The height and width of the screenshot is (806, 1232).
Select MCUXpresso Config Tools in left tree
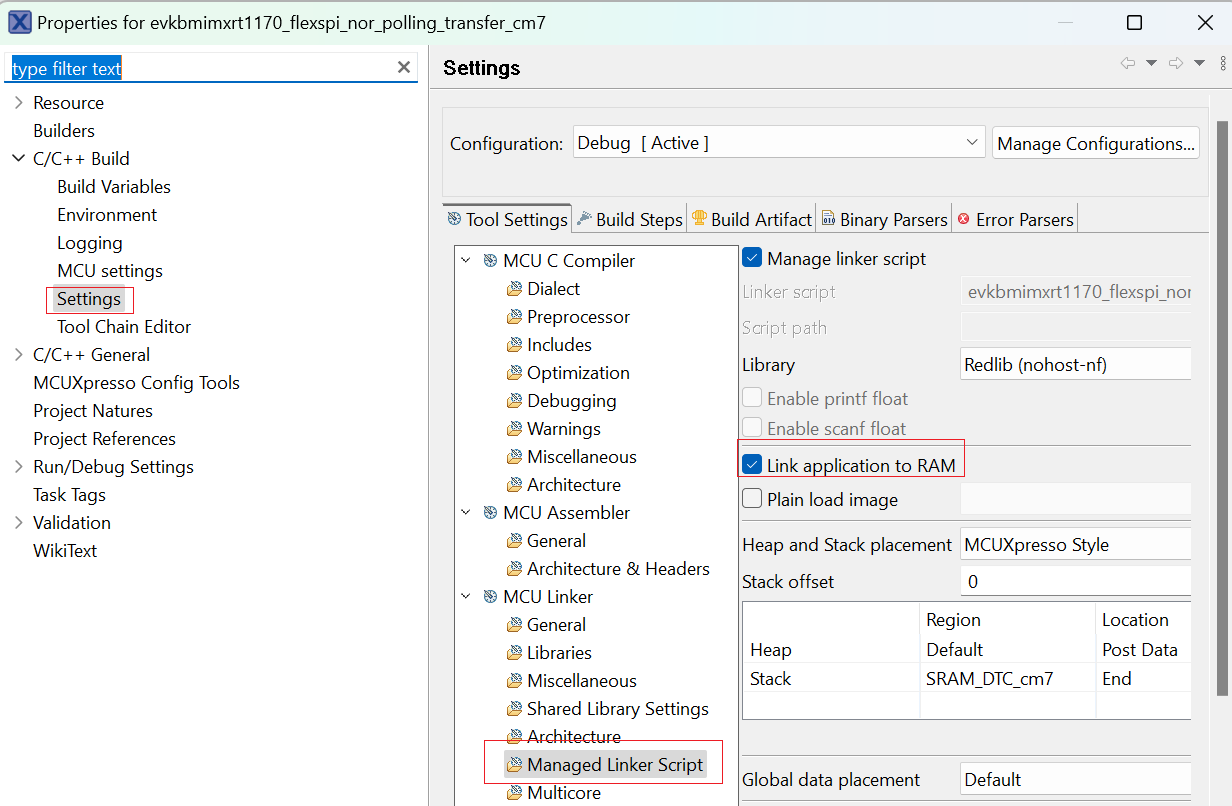(x=136, y=383)
